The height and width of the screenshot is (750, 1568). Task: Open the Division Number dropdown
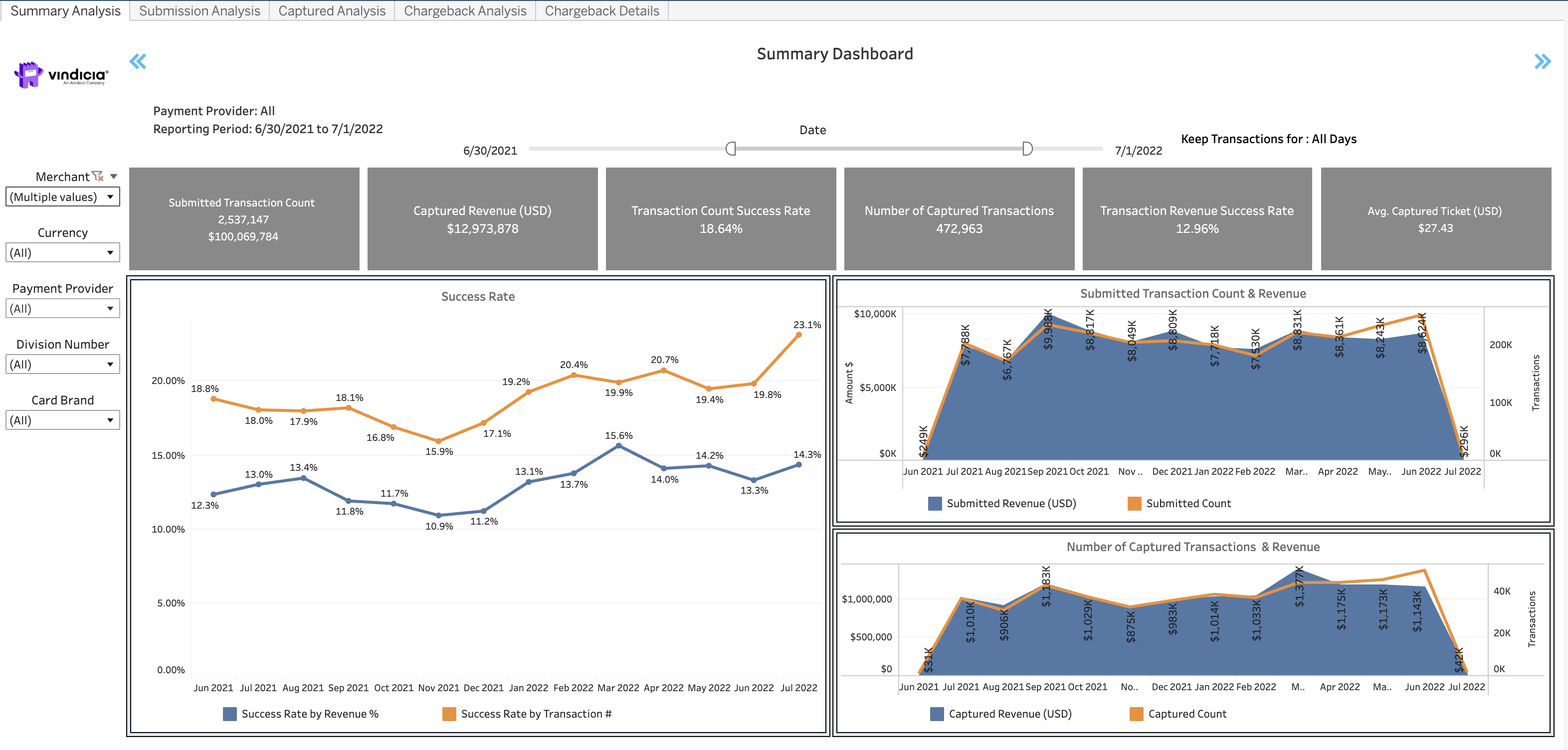click(63, 365)
